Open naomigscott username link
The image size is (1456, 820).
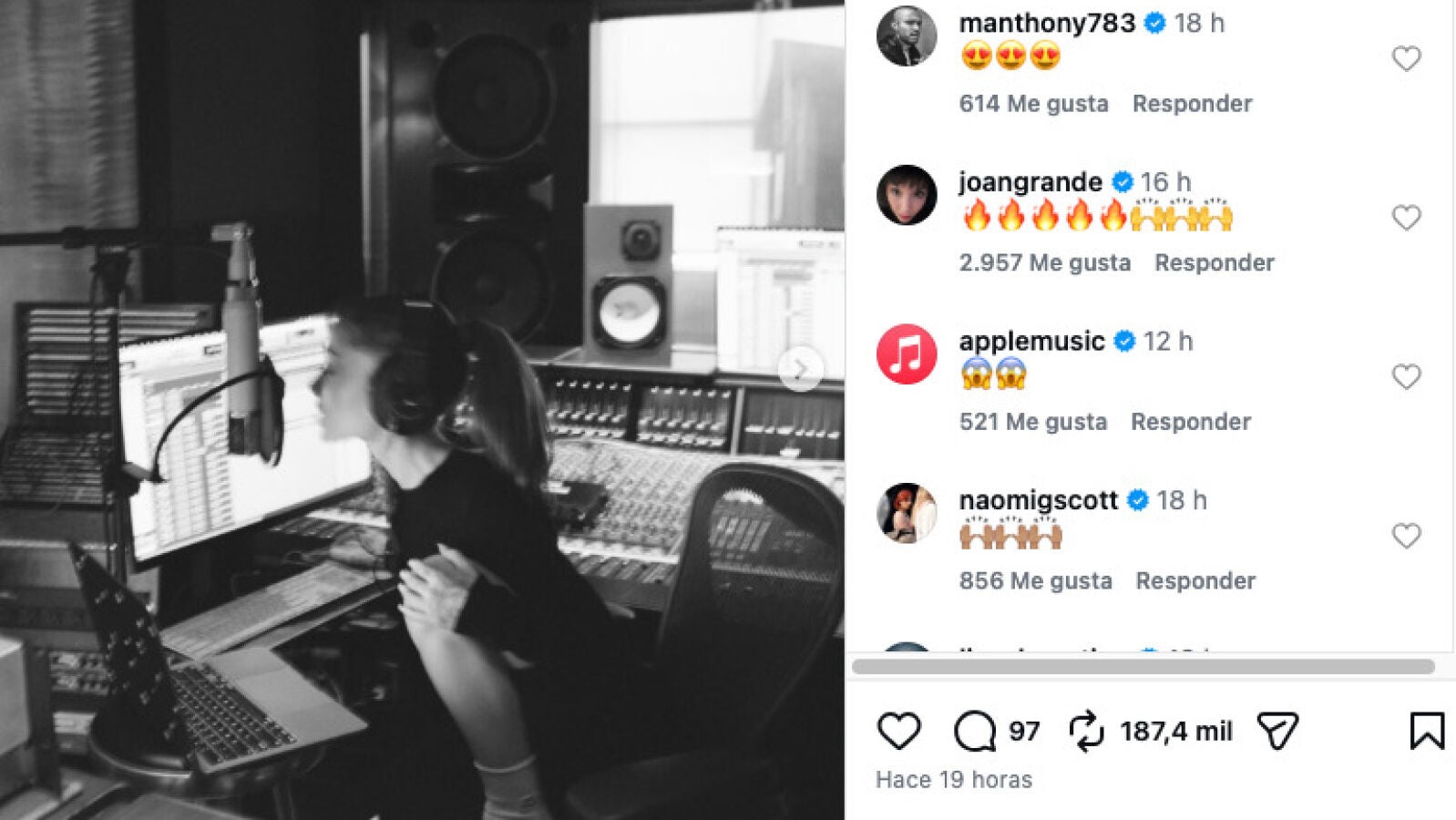pyautogui.click(x=1038, y=500)
